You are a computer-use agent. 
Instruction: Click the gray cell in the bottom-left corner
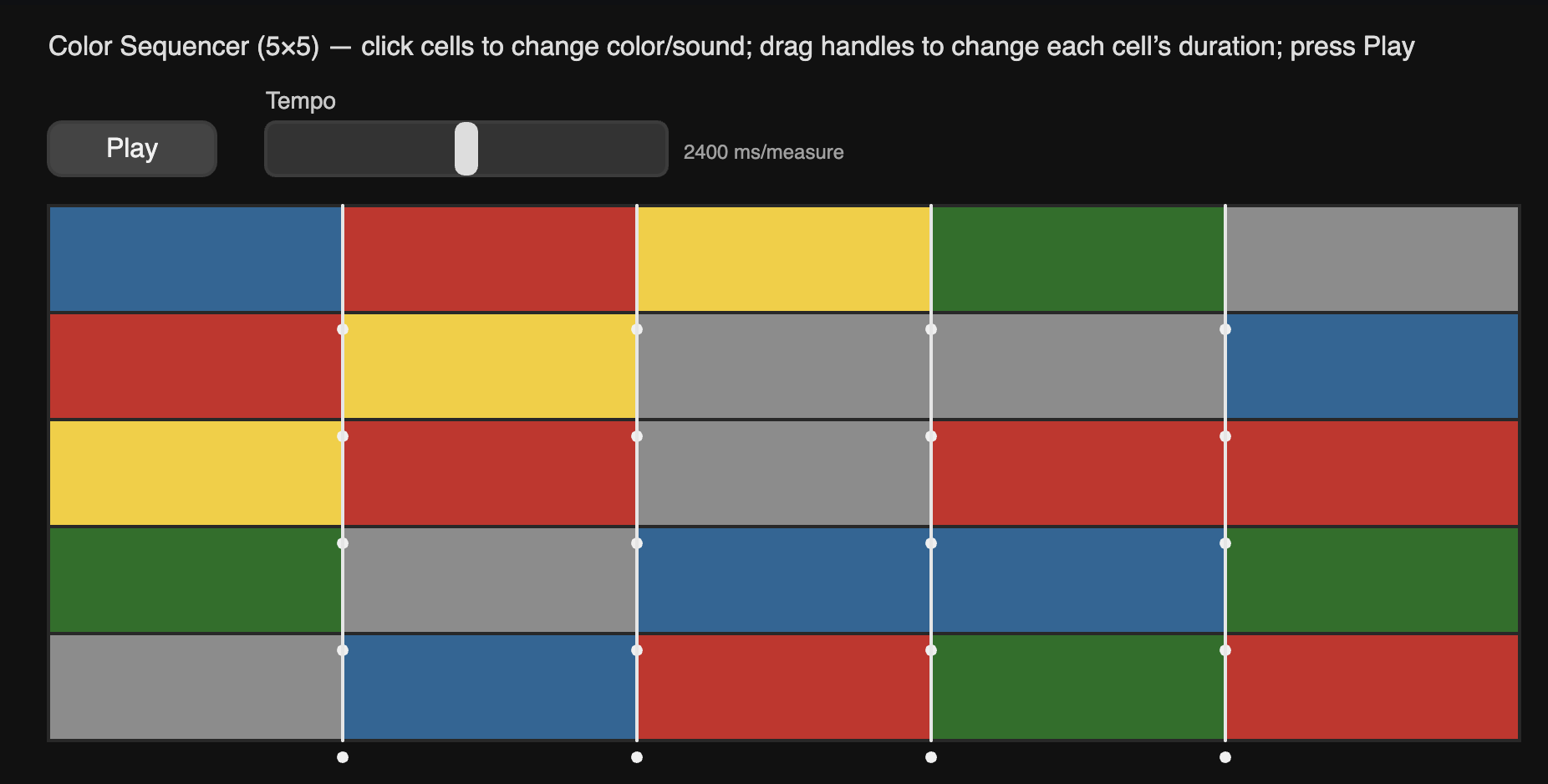point(196,687)
